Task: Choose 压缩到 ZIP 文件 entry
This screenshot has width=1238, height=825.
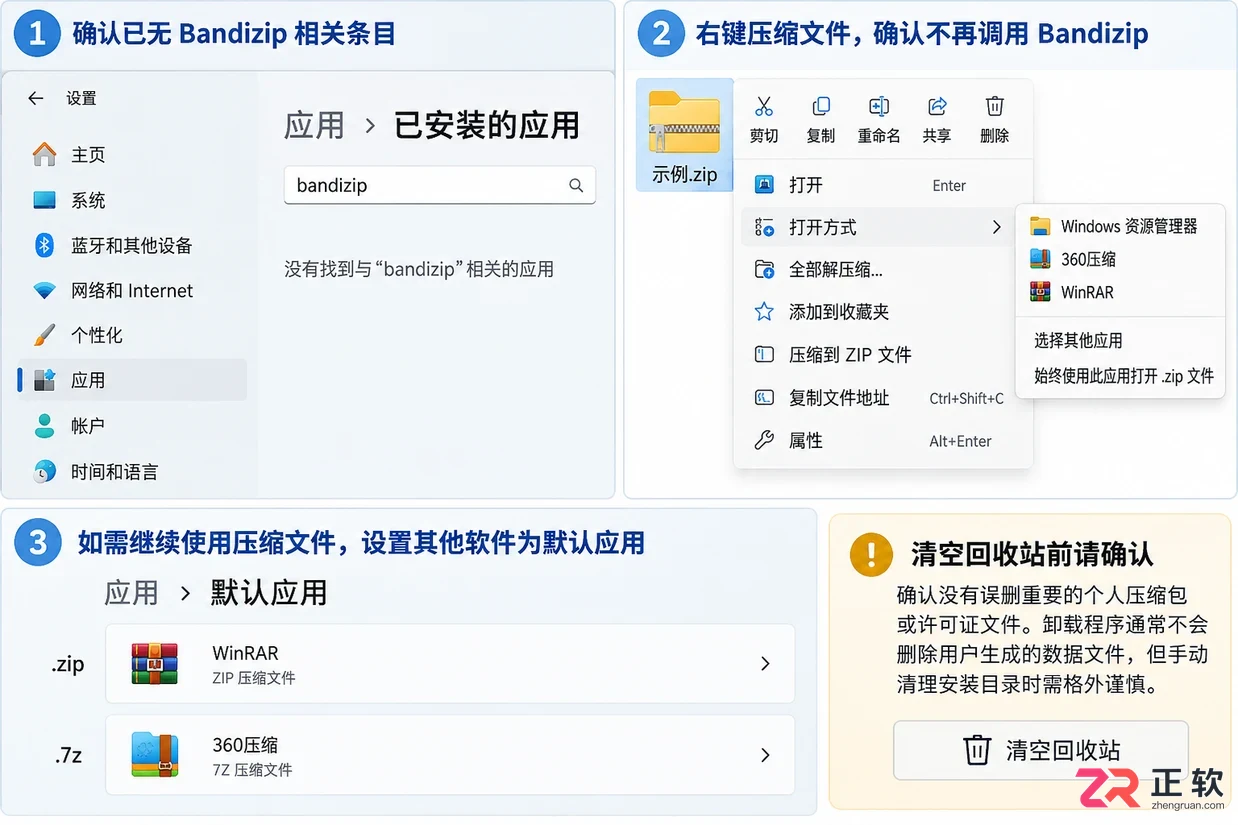Action: (883, 355)
